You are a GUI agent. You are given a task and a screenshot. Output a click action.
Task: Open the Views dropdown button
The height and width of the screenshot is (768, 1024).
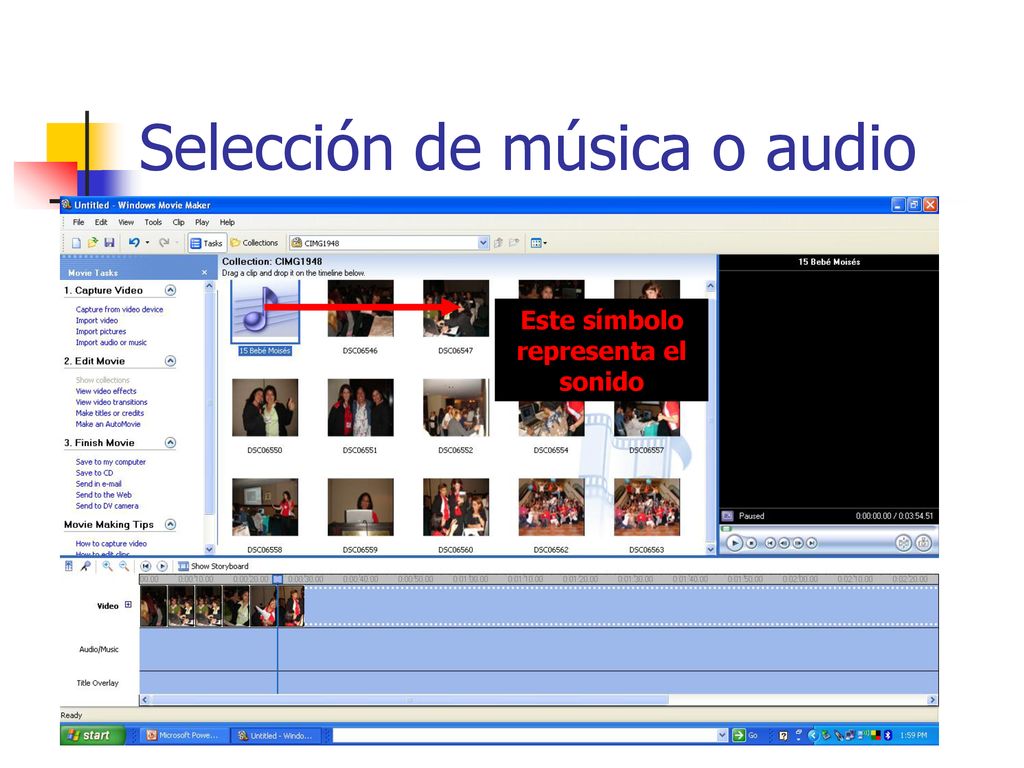(x=539, y=243)
